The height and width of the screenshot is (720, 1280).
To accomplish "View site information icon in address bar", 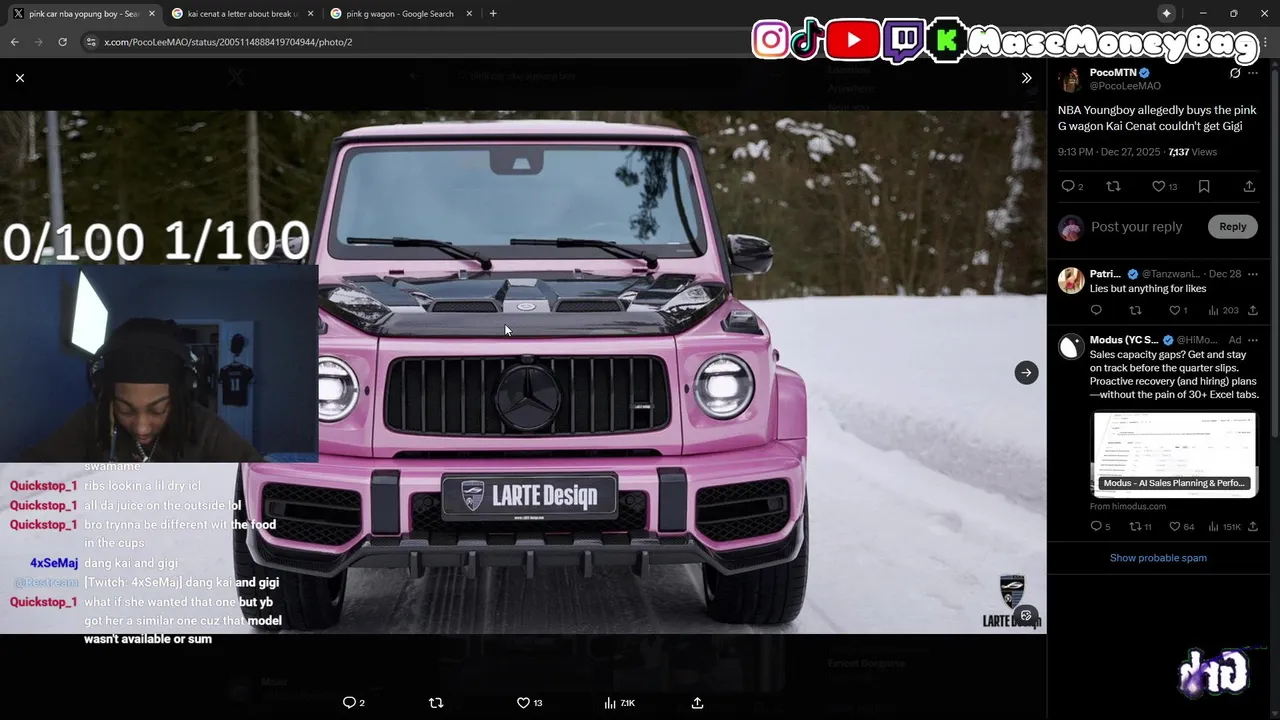I will click(91, 42).
